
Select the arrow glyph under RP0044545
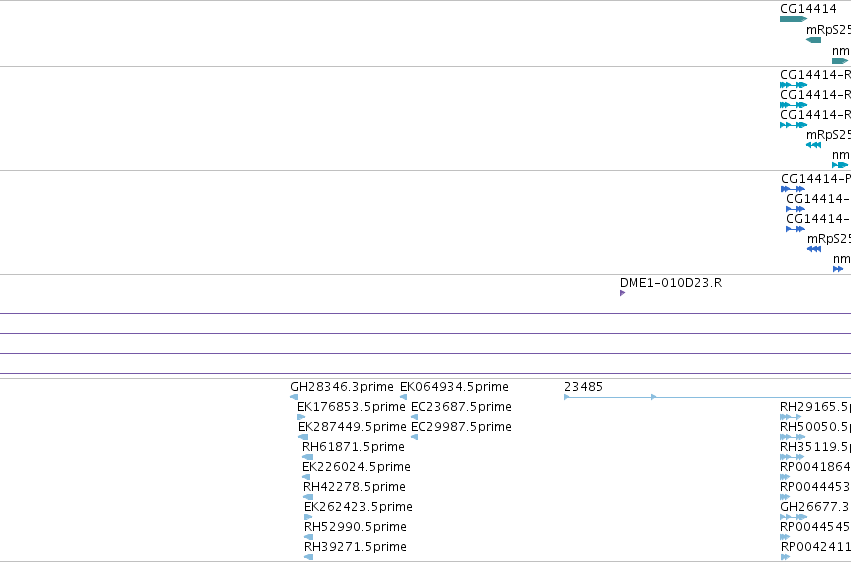pyautogui.click(x=785, y=538)
